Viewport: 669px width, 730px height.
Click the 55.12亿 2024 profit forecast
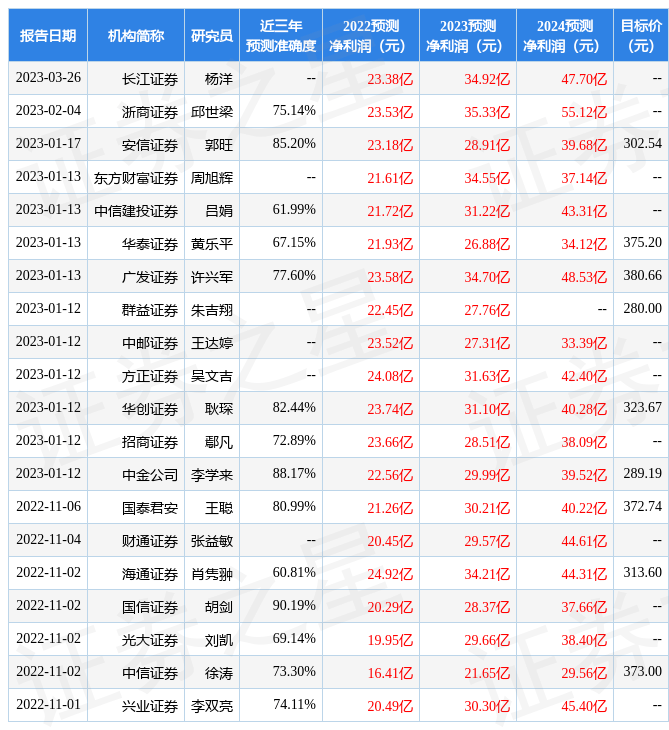(x=584, y=111)
